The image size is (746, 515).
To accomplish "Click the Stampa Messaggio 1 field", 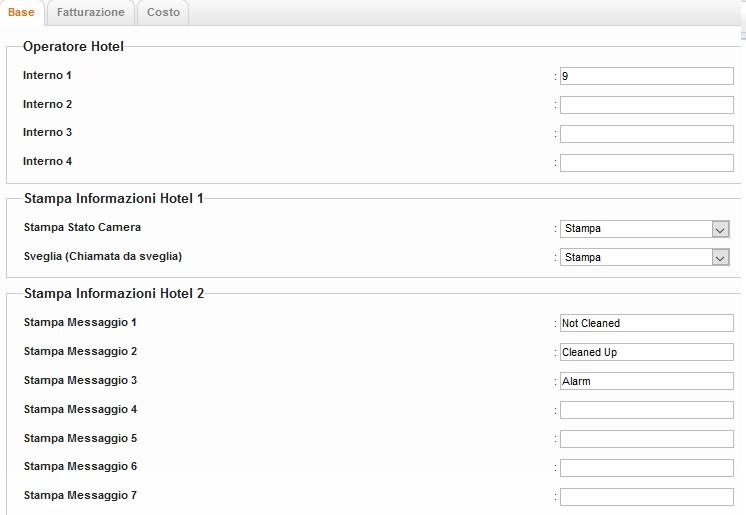I will [x=646, y=323].
